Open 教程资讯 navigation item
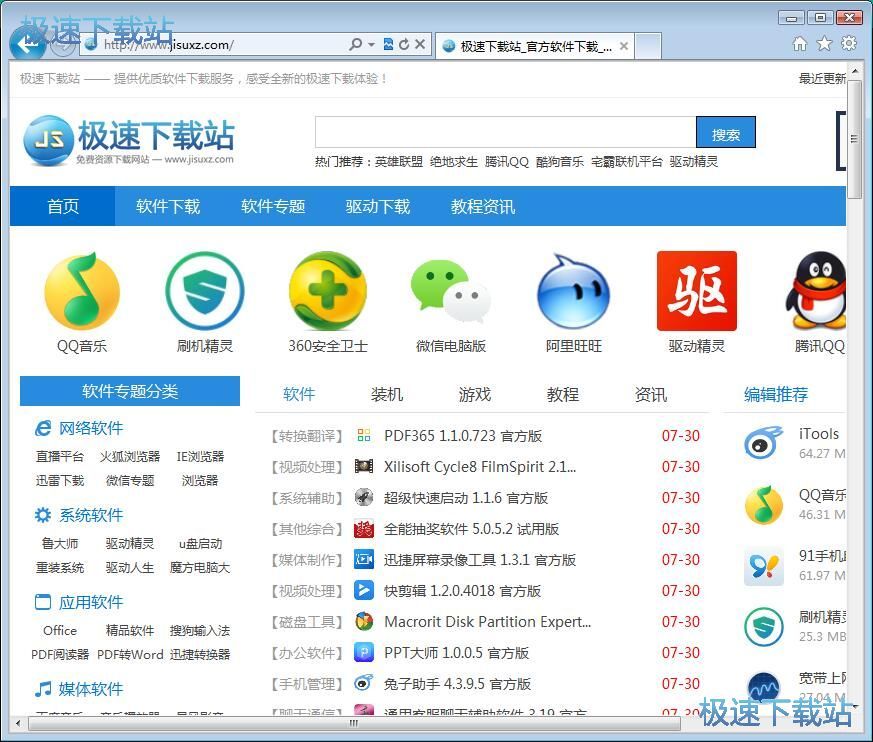Image resolution: width=873 pixels, height=742 pixels. click(483, 206)
